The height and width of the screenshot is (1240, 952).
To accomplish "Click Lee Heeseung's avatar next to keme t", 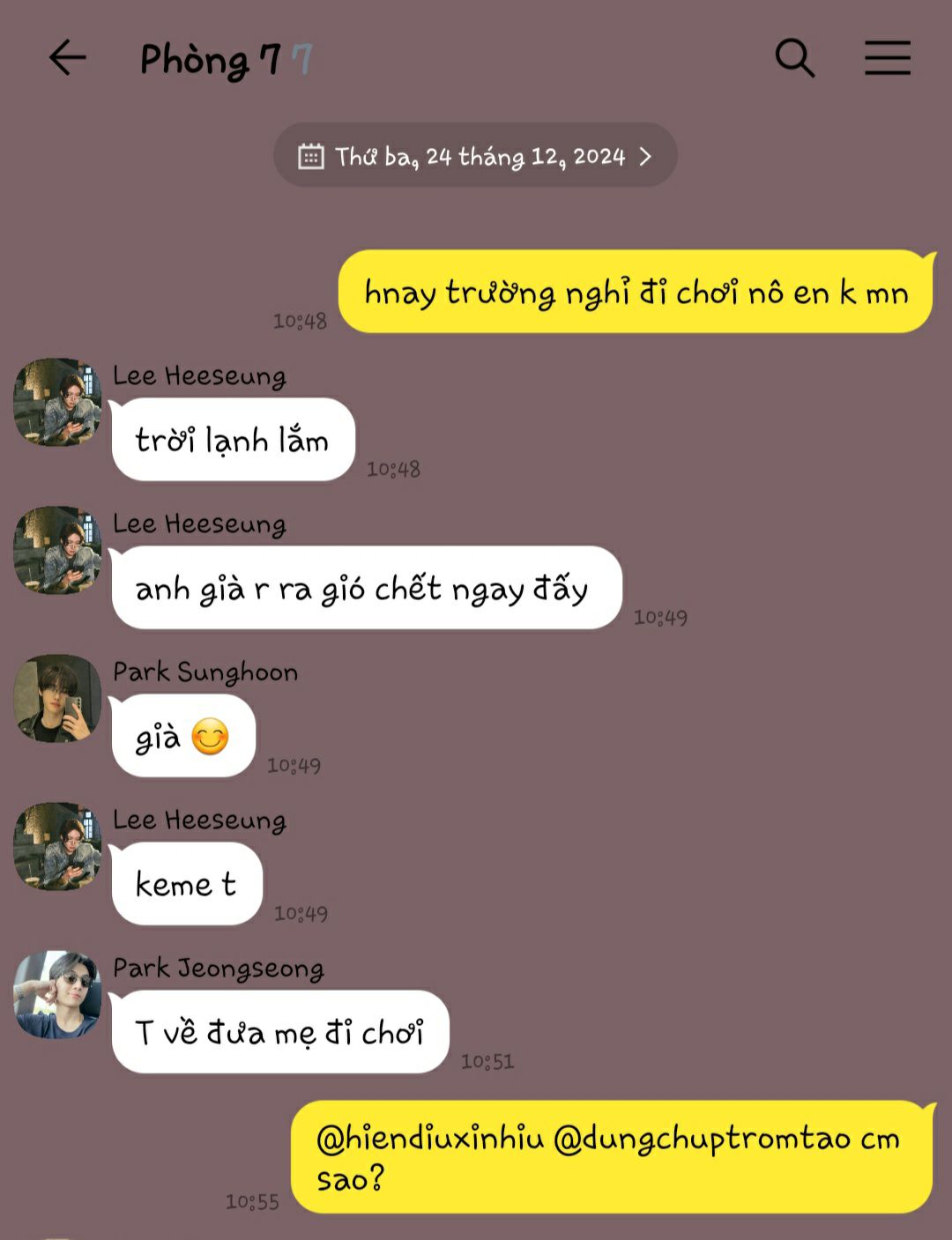I will tap(57, 846).
